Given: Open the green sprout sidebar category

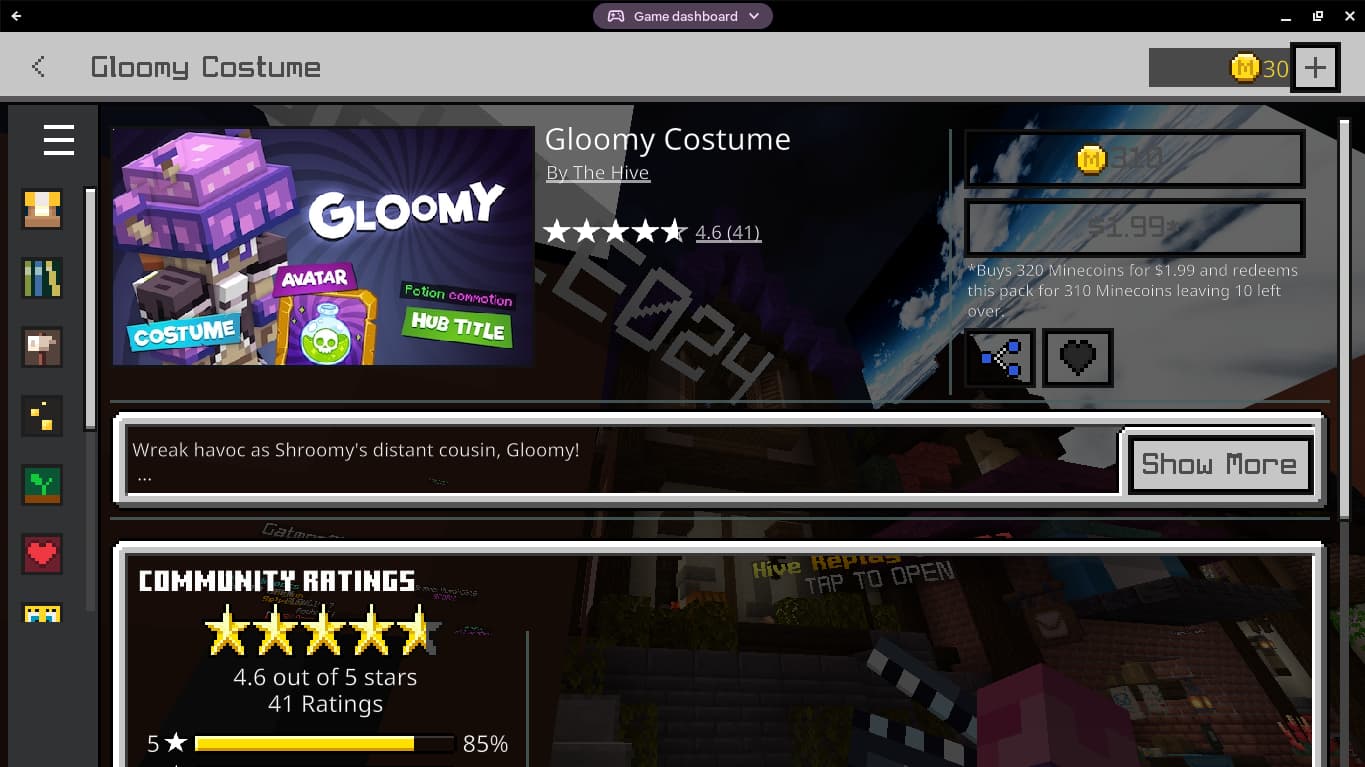Looking at the screenshot, I should click(x=42, y=485).
